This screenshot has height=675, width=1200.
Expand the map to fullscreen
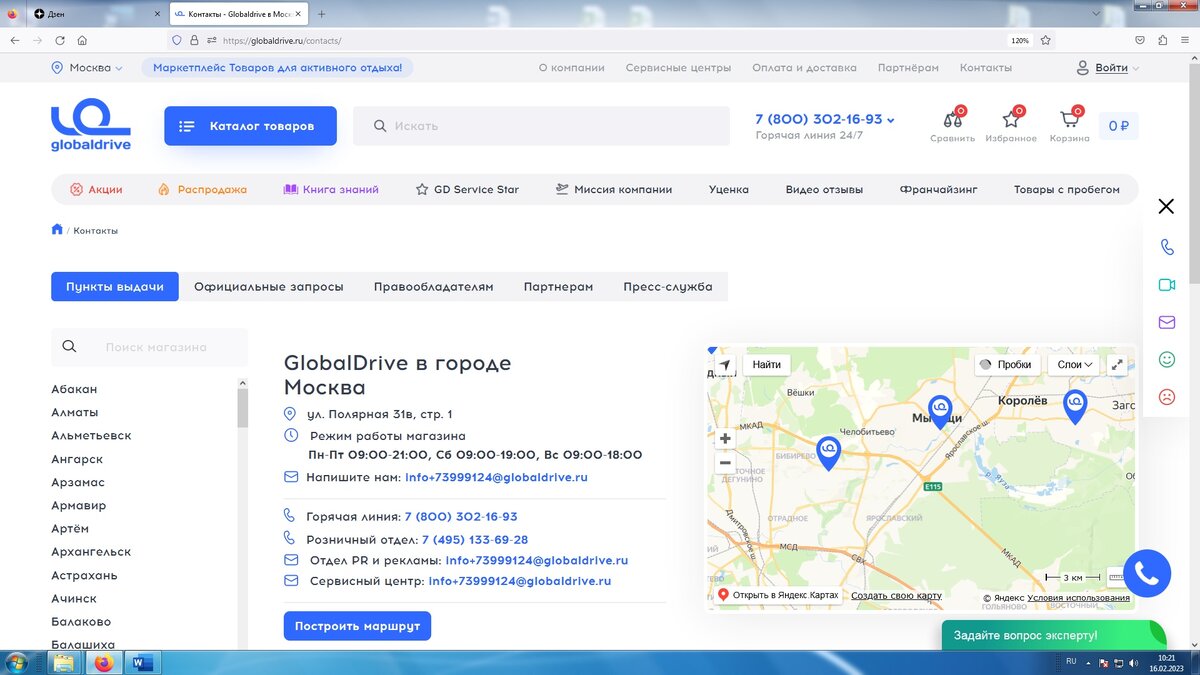[1118, 364]
